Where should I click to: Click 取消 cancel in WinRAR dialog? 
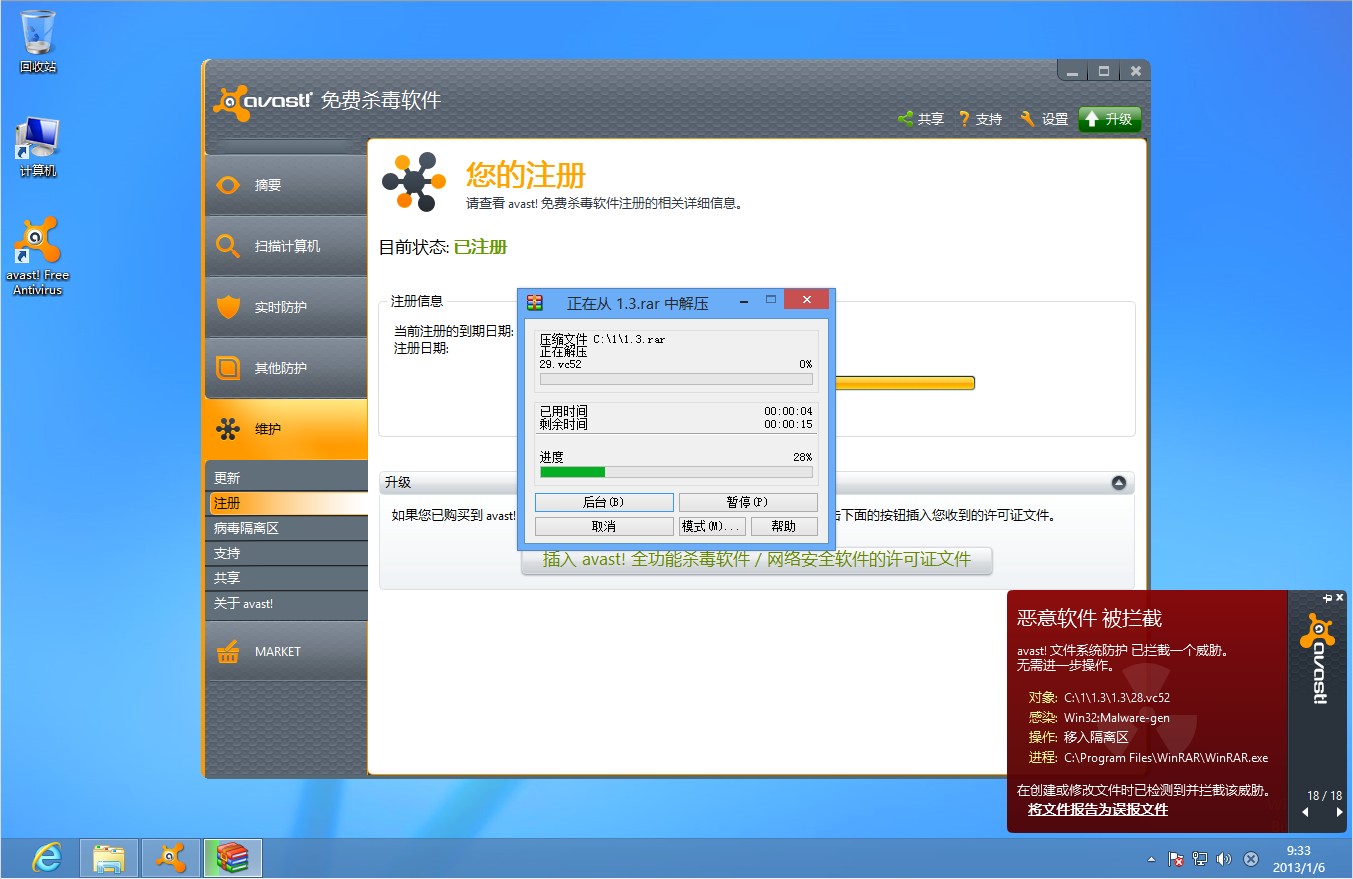pos(604,526)
